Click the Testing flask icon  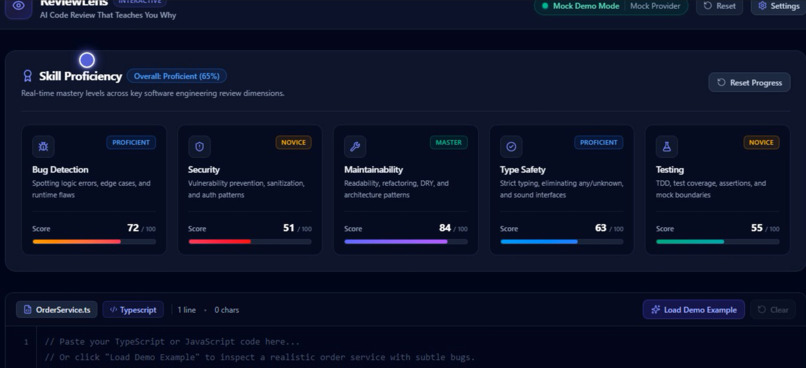[667, 147]
